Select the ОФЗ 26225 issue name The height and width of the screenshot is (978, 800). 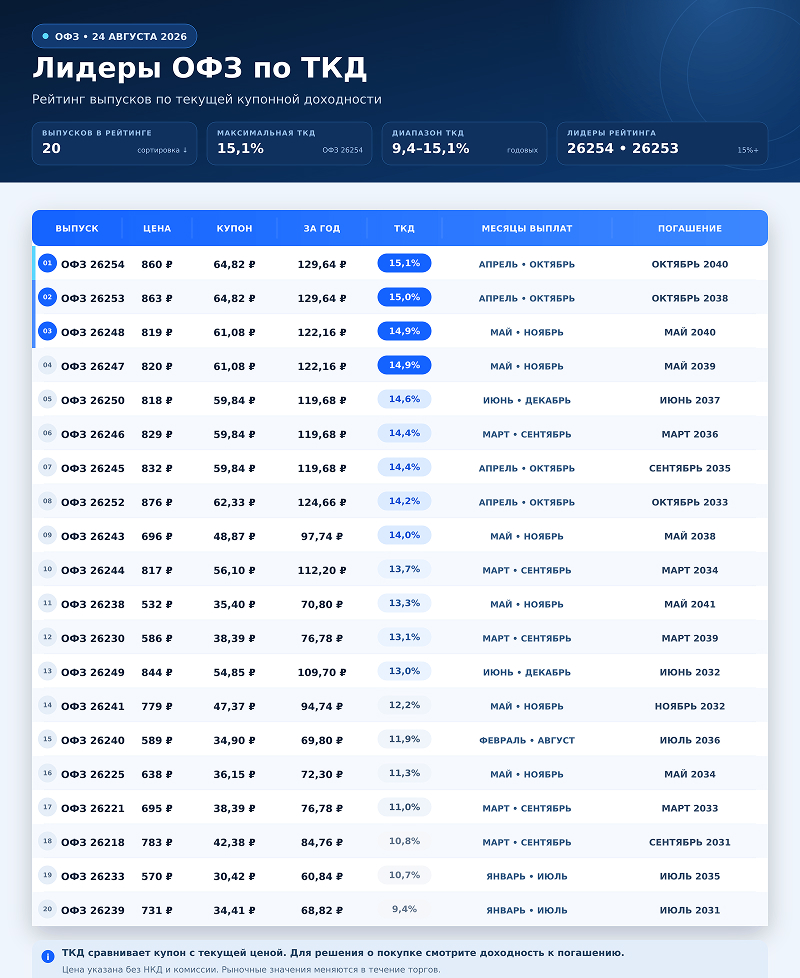tap(93, 774)
